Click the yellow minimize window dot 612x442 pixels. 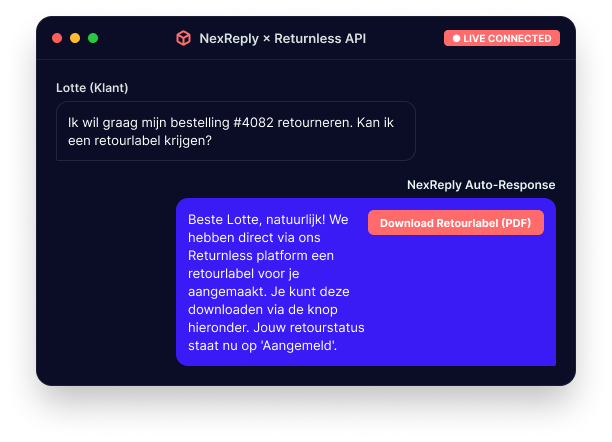click(x=75, y=38)
